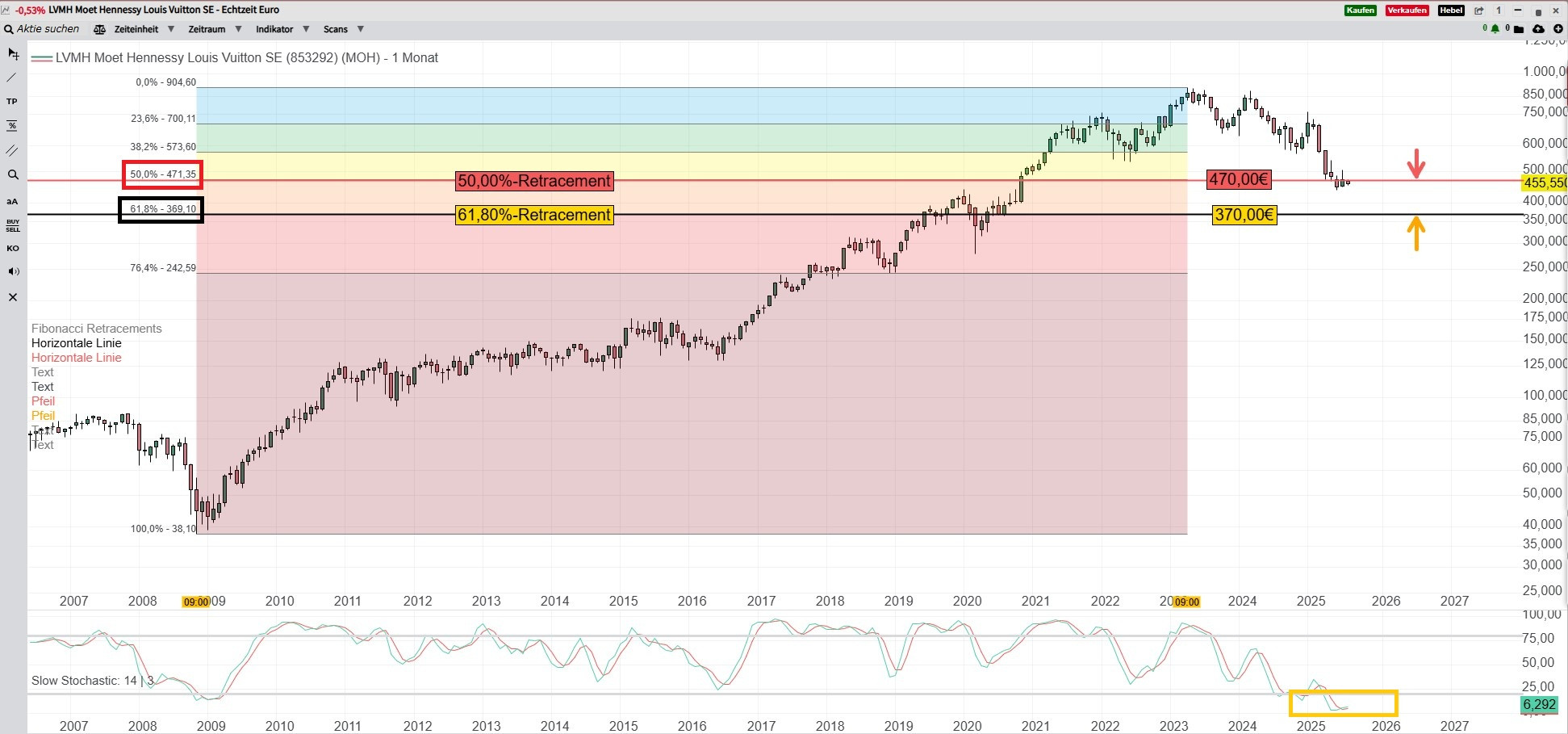The width and height of the screenshot is (1568, 734).
Task: Choose the parallel channel lines tool
Action: 12,150
